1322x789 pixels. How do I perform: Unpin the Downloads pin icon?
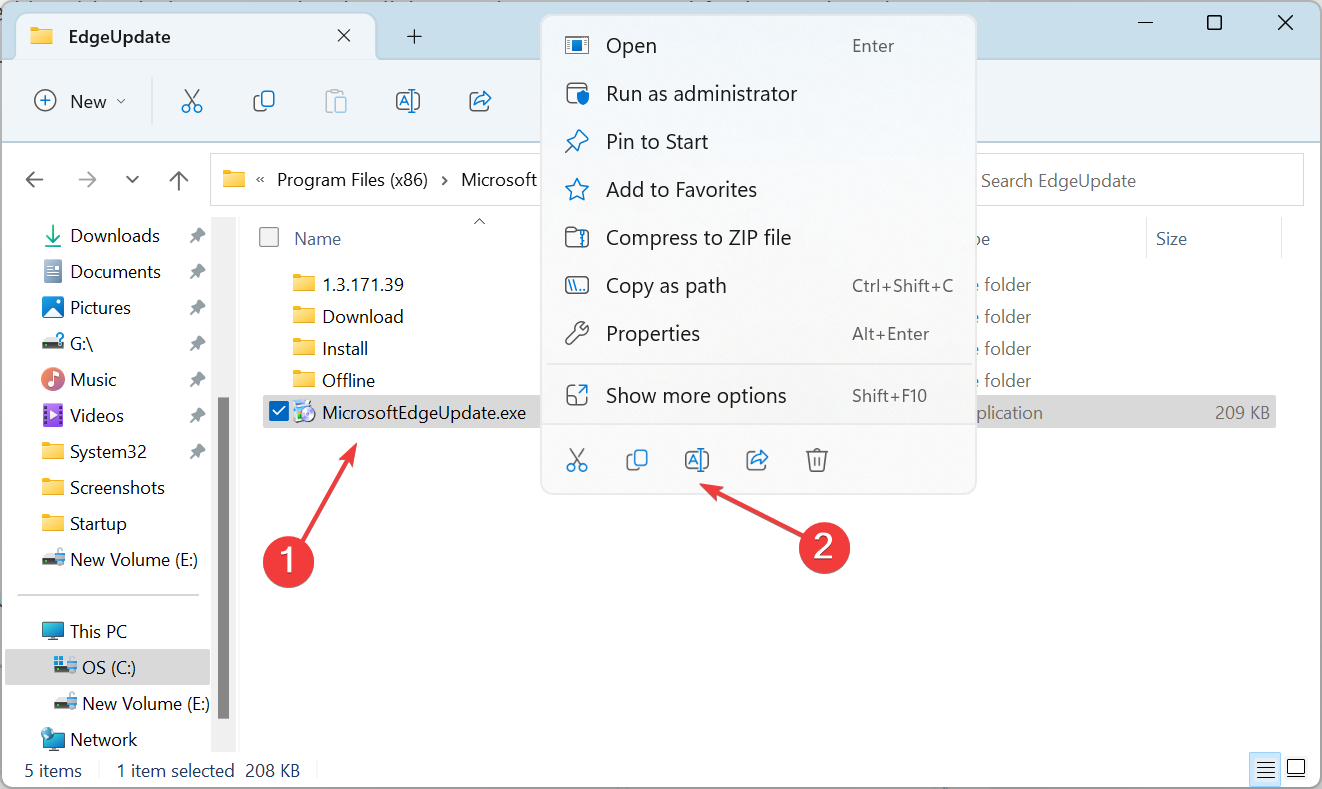coord(197,236)
